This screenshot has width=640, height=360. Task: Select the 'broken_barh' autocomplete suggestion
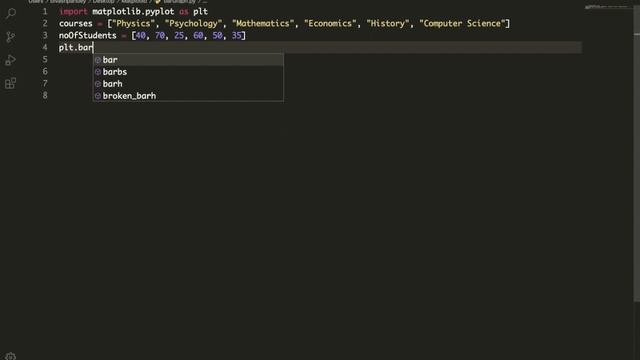pyautogui.click(x=188, y=96)
